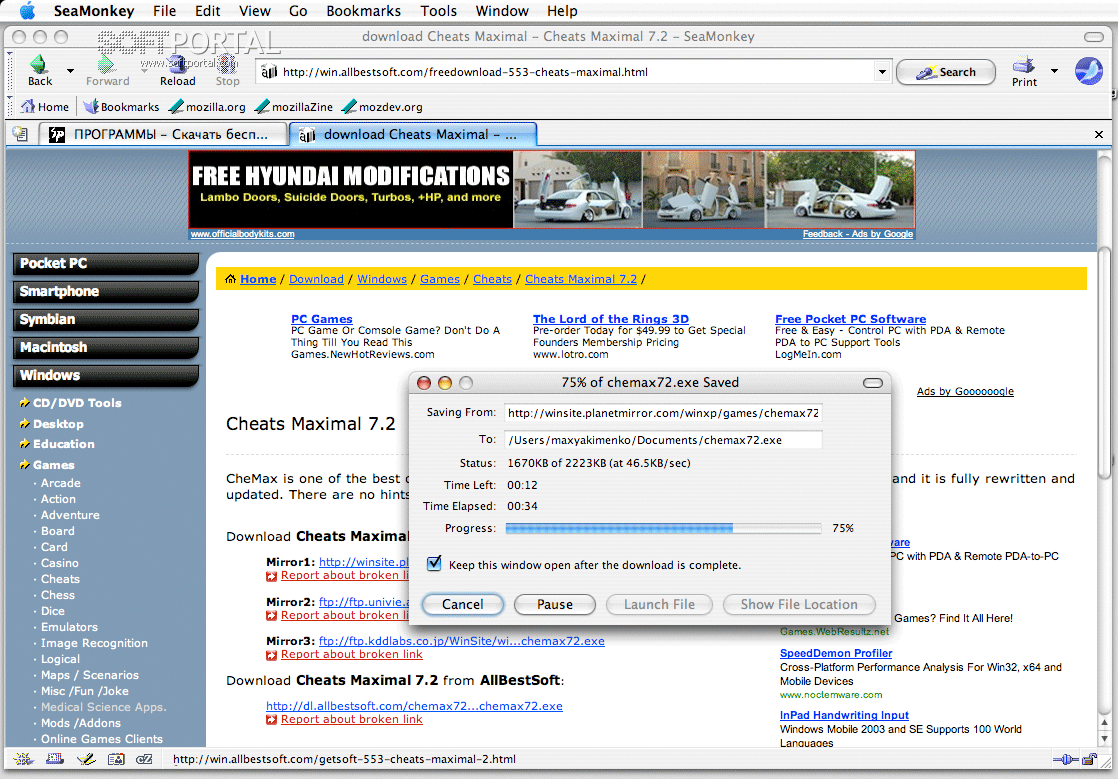
Task: Report broken link under Mirror3
Action: pyautogui.click(x=352, y=654)
